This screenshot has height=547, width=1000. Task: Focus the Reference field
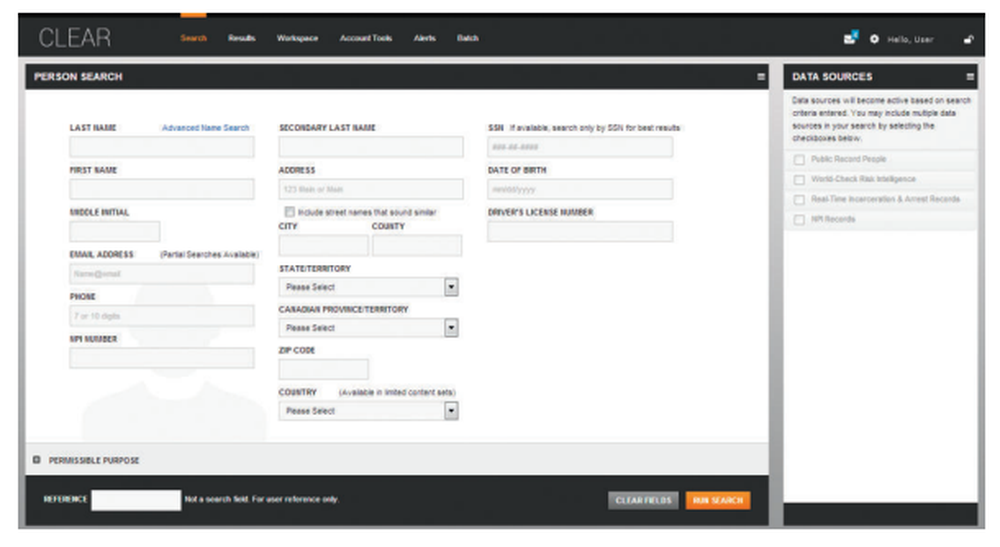136,500
